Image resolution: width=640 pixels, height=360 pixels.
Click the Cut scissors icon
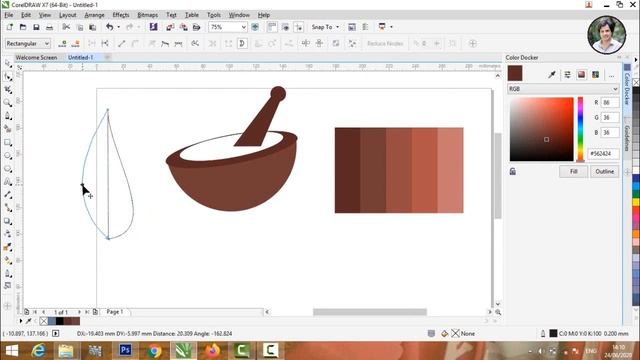click(x=66, y=27)
